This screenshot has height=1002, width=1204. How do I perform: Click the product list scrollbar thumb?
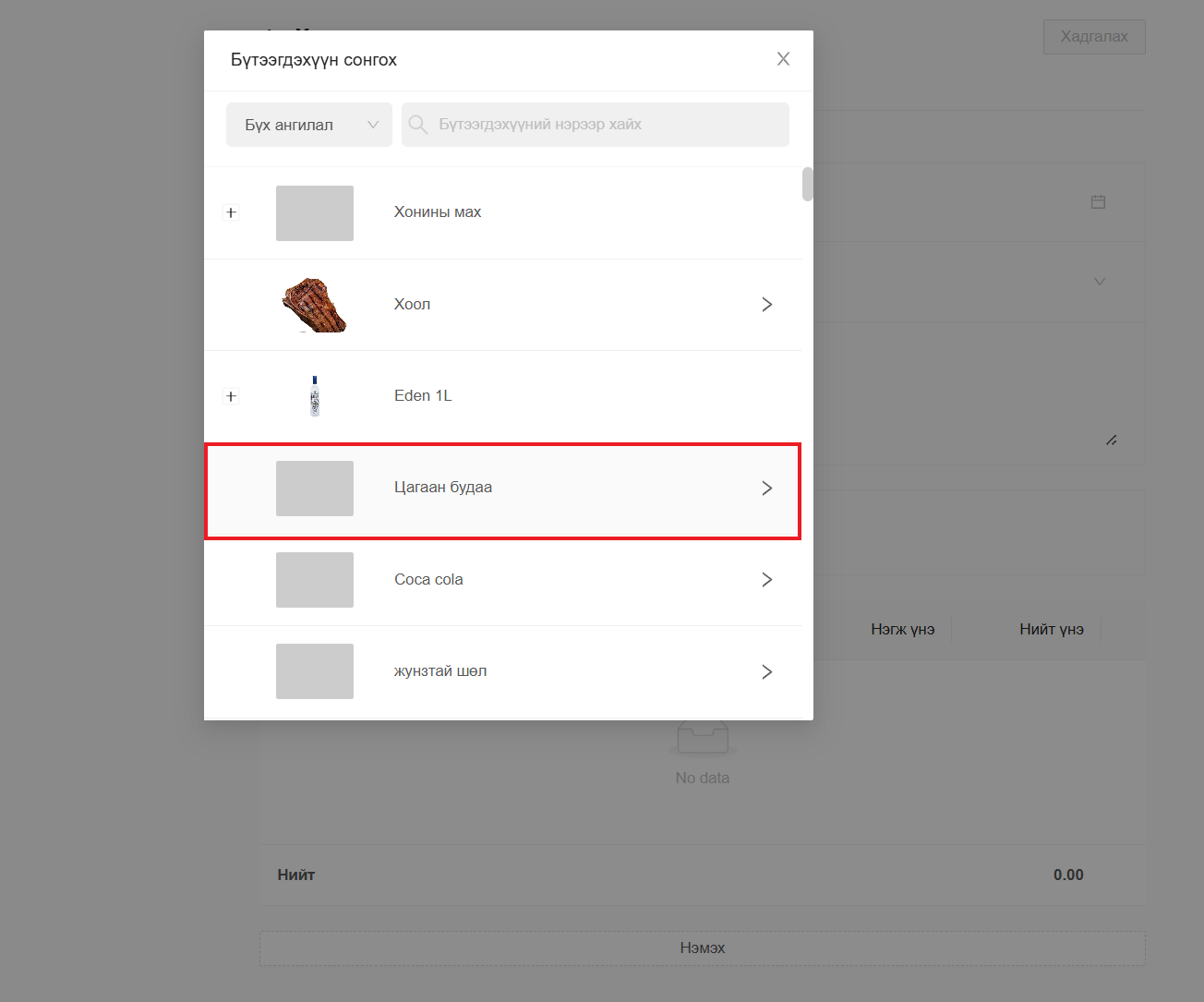click(808, 184)
